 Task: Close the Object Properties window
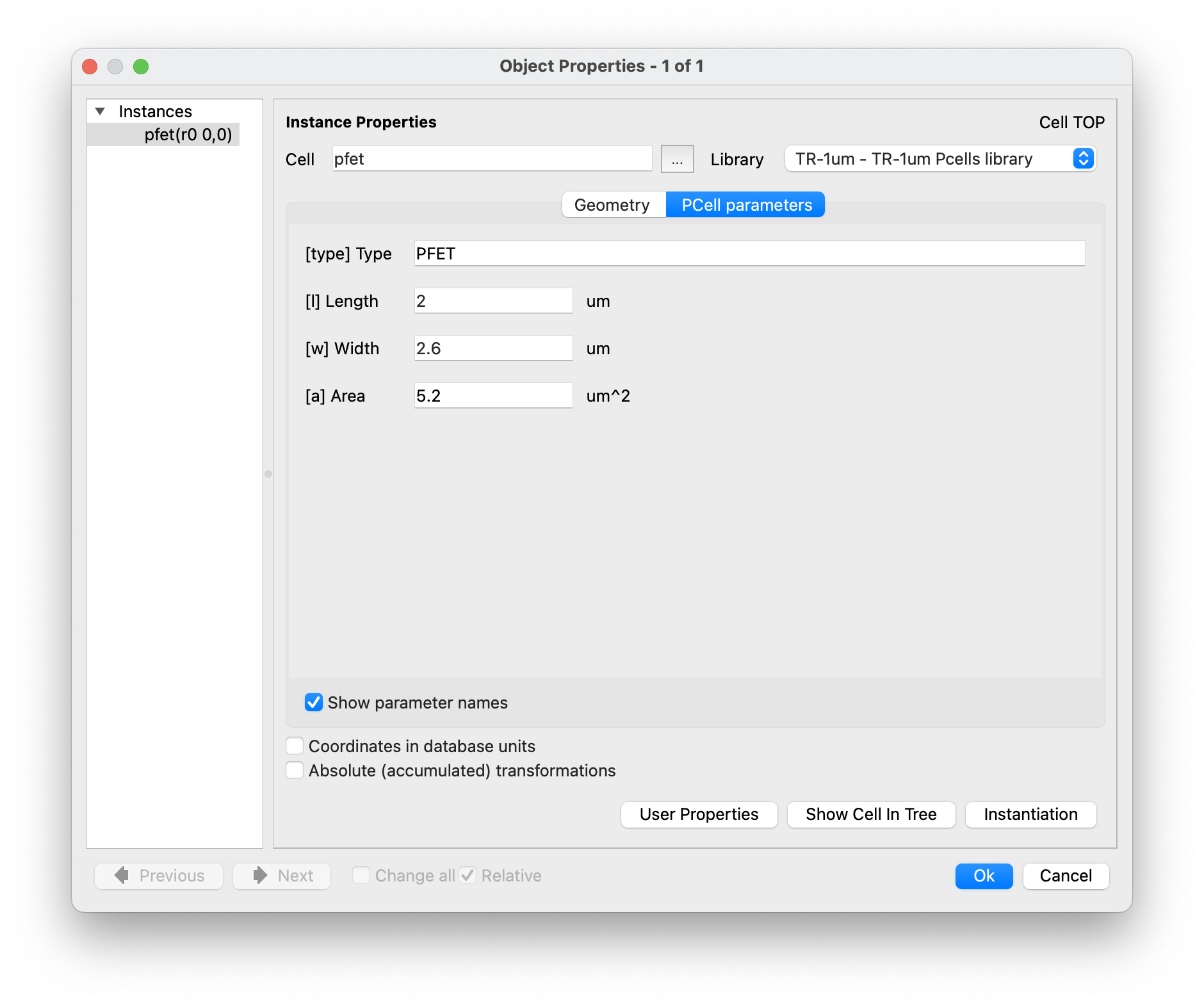[x=90, y=67]
